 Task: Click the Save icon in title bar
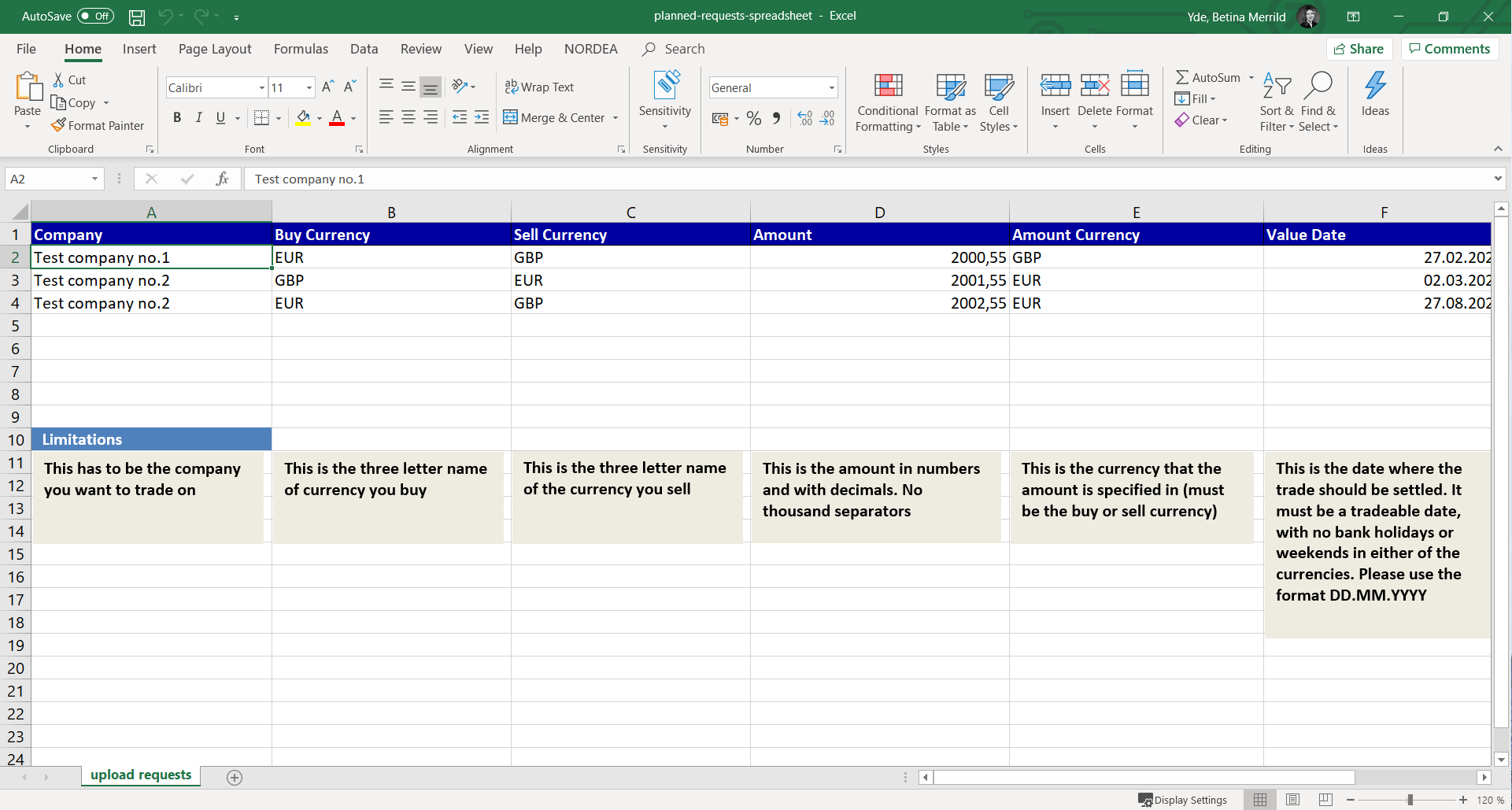click(137, 17)
